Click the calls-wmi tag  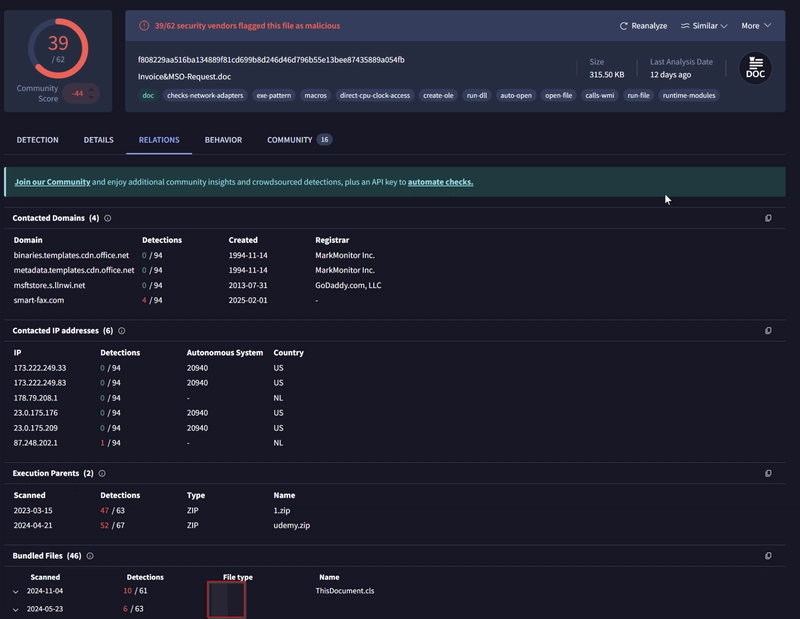pos(599,95)
